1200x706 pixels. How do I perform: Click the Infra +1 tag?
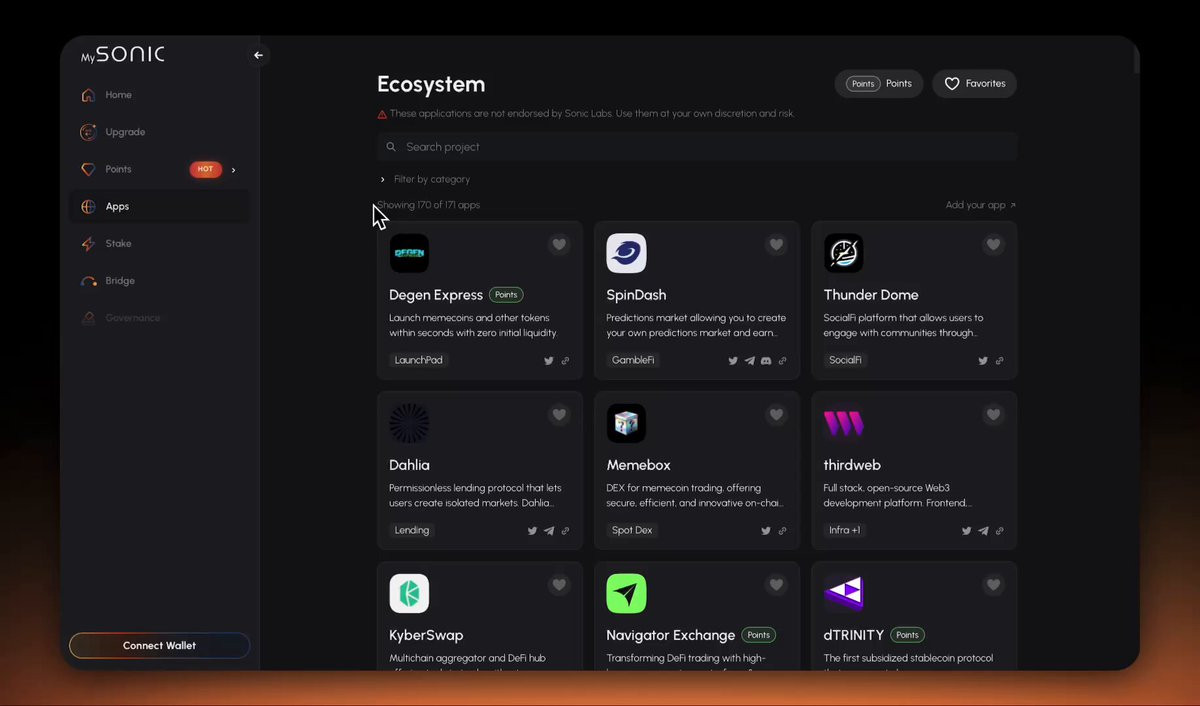(845, 530)
